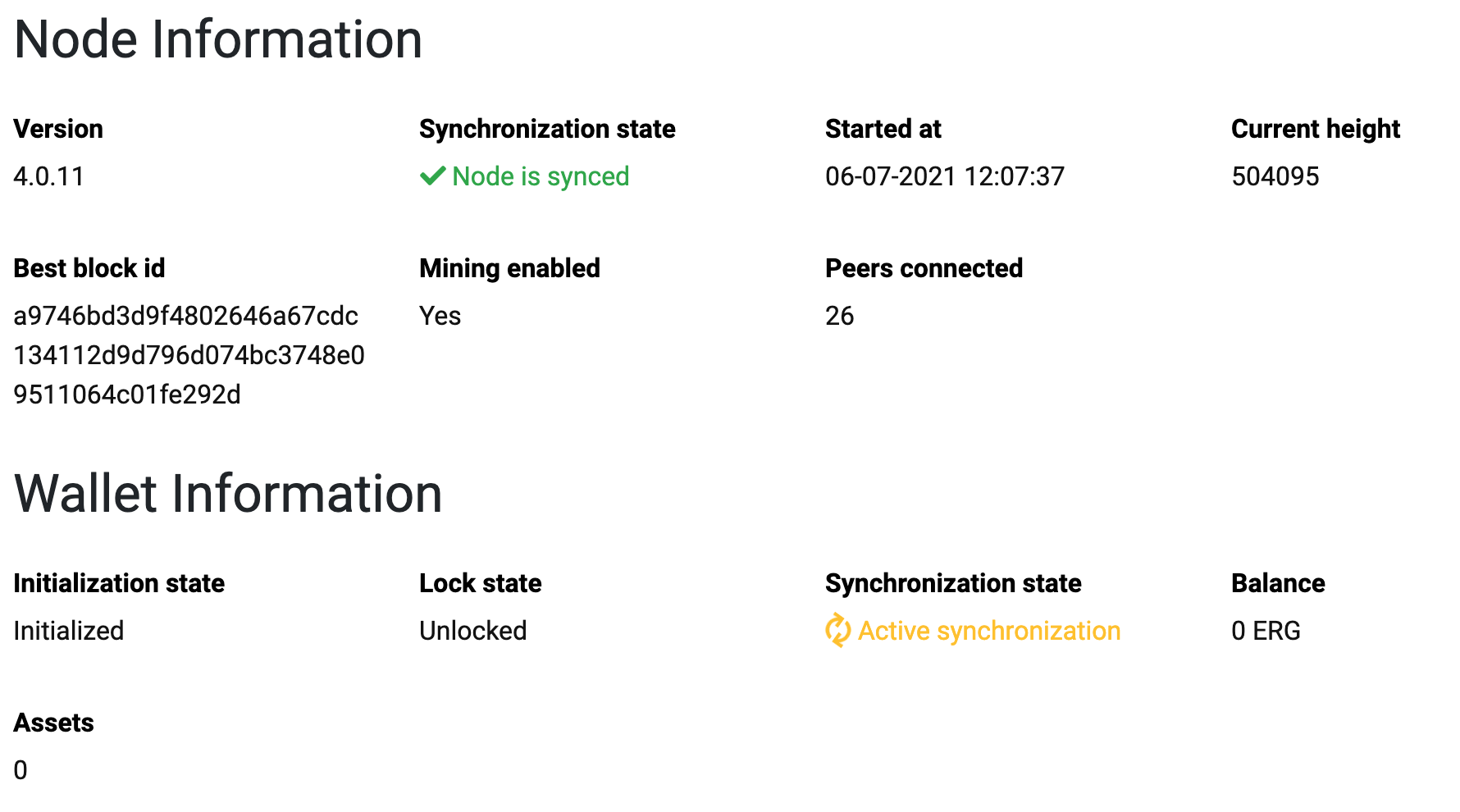This screenshot has width=1460, height=812.
Task: Click the Active synchronization status text
Action: pos(989,631)
